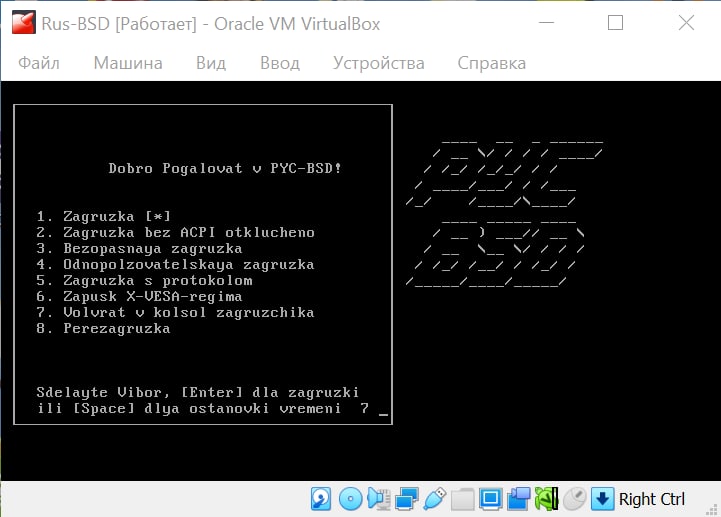Click the network adapters status icon

(406, 499)
